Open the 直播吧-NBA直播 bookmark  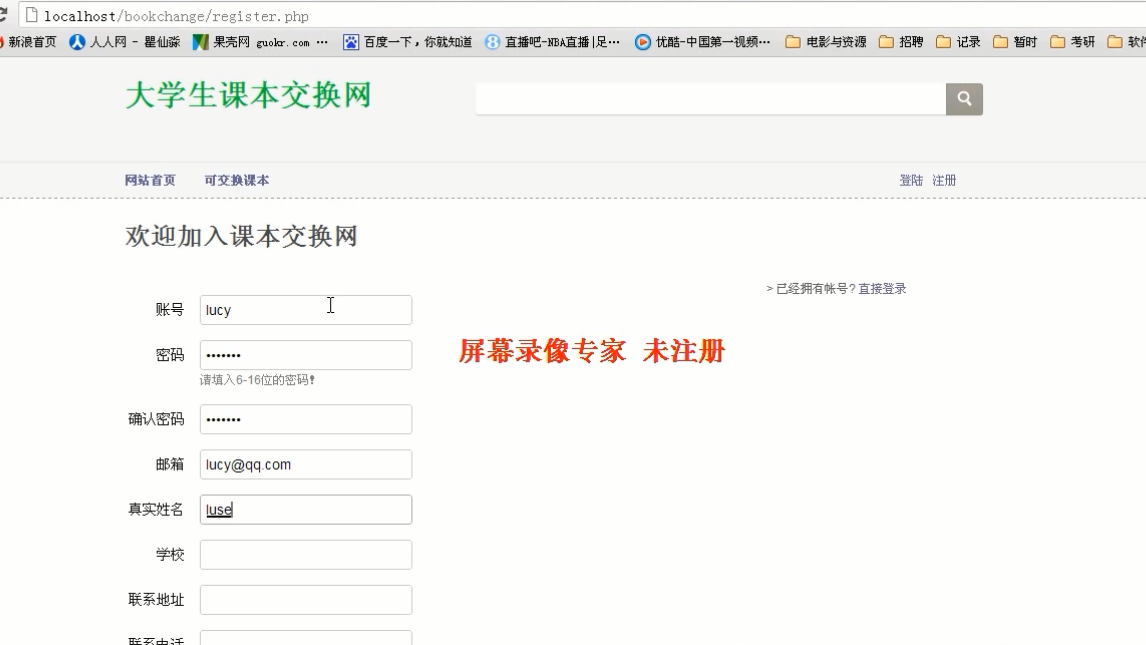pos(553,42)
